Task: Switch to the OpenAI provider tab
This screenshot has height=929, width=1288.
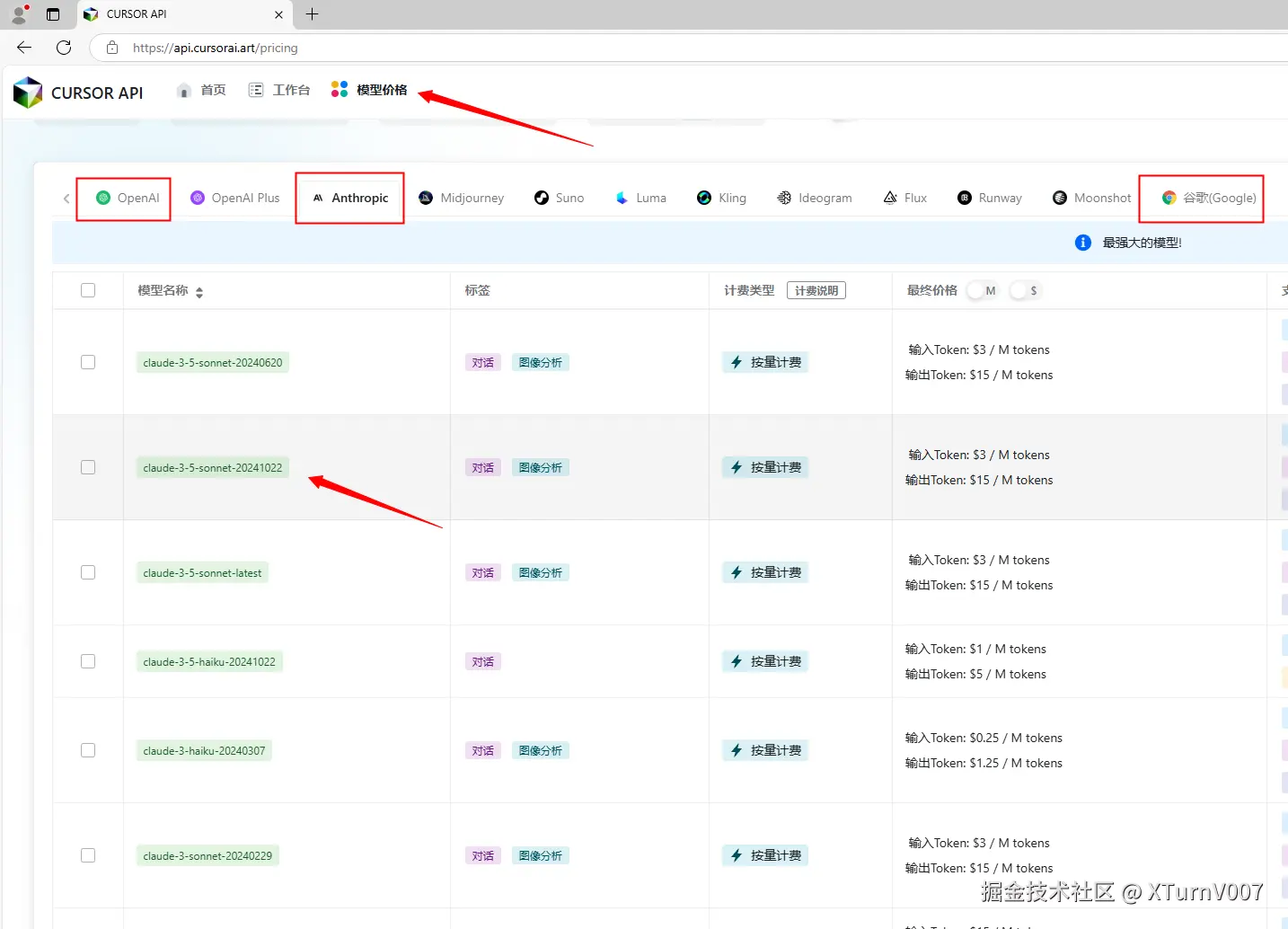Action: [x=128, y=198]
